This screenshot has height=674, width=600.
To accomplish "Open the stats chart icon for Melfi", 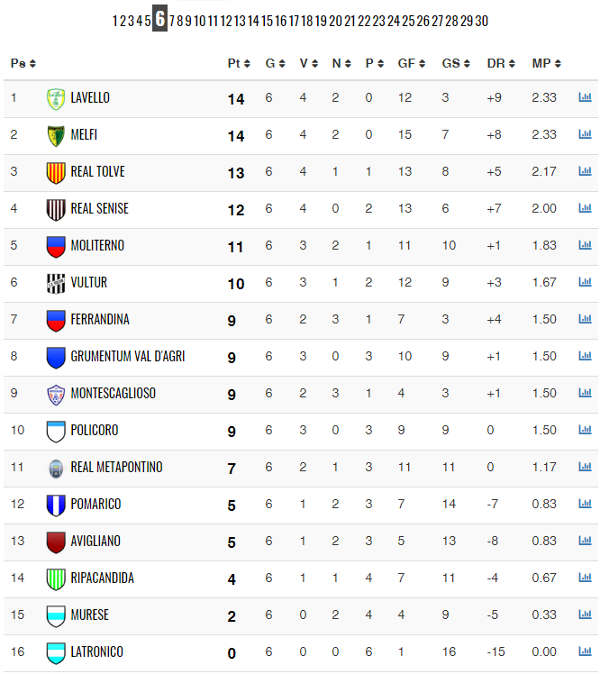I will click(x=585, y=134).
